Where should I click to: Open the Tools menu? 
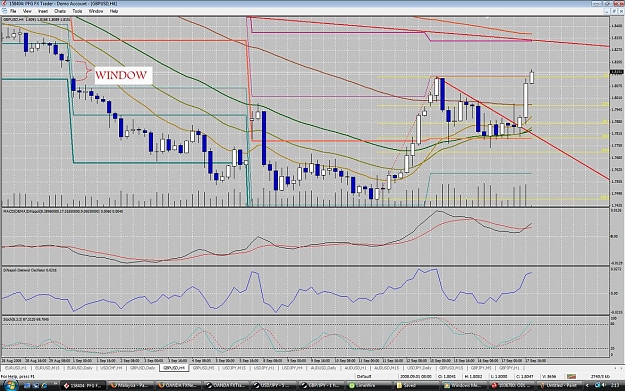pos(77,11)
